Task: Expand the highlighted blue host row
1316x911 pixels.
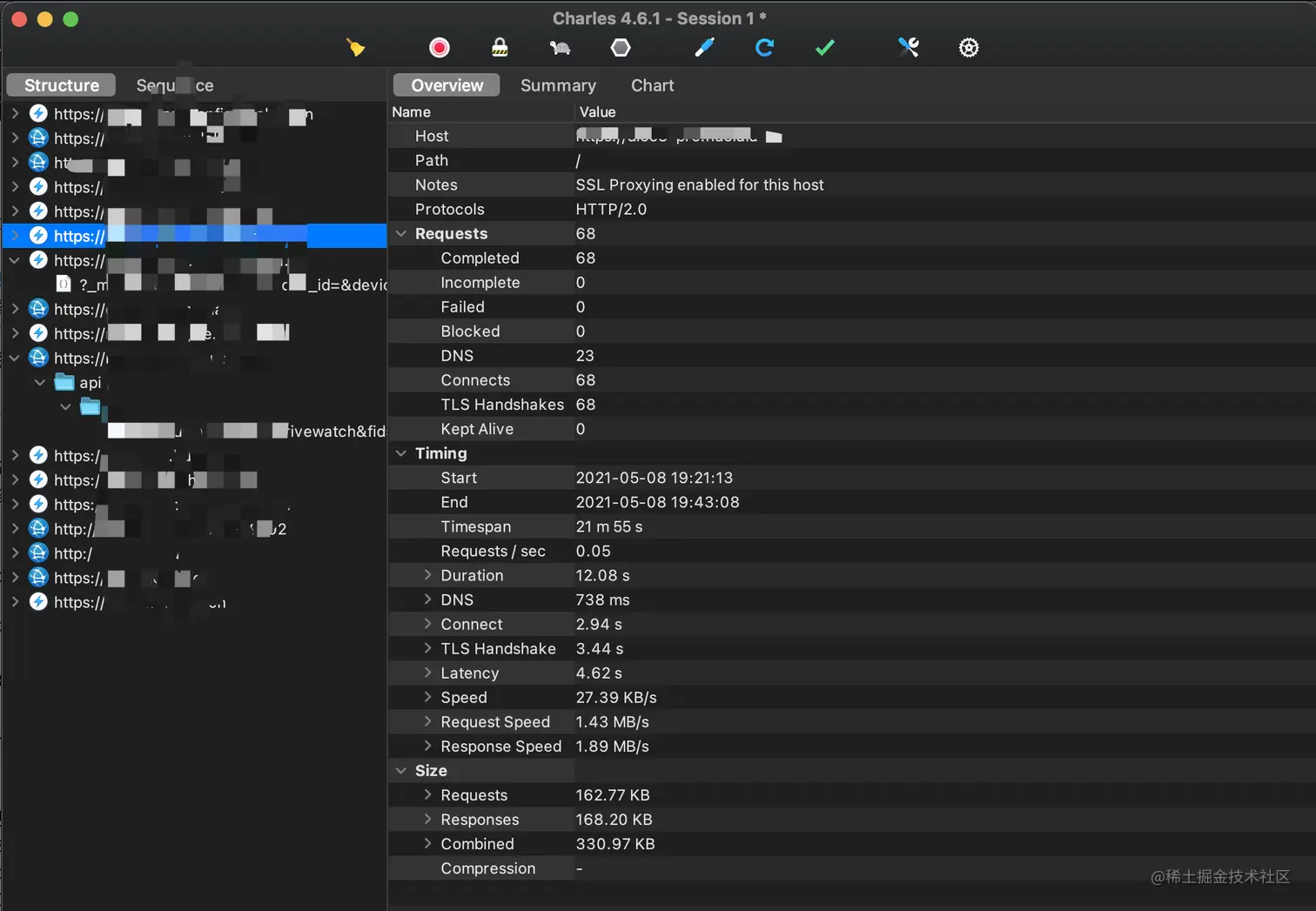Action: 15,236
